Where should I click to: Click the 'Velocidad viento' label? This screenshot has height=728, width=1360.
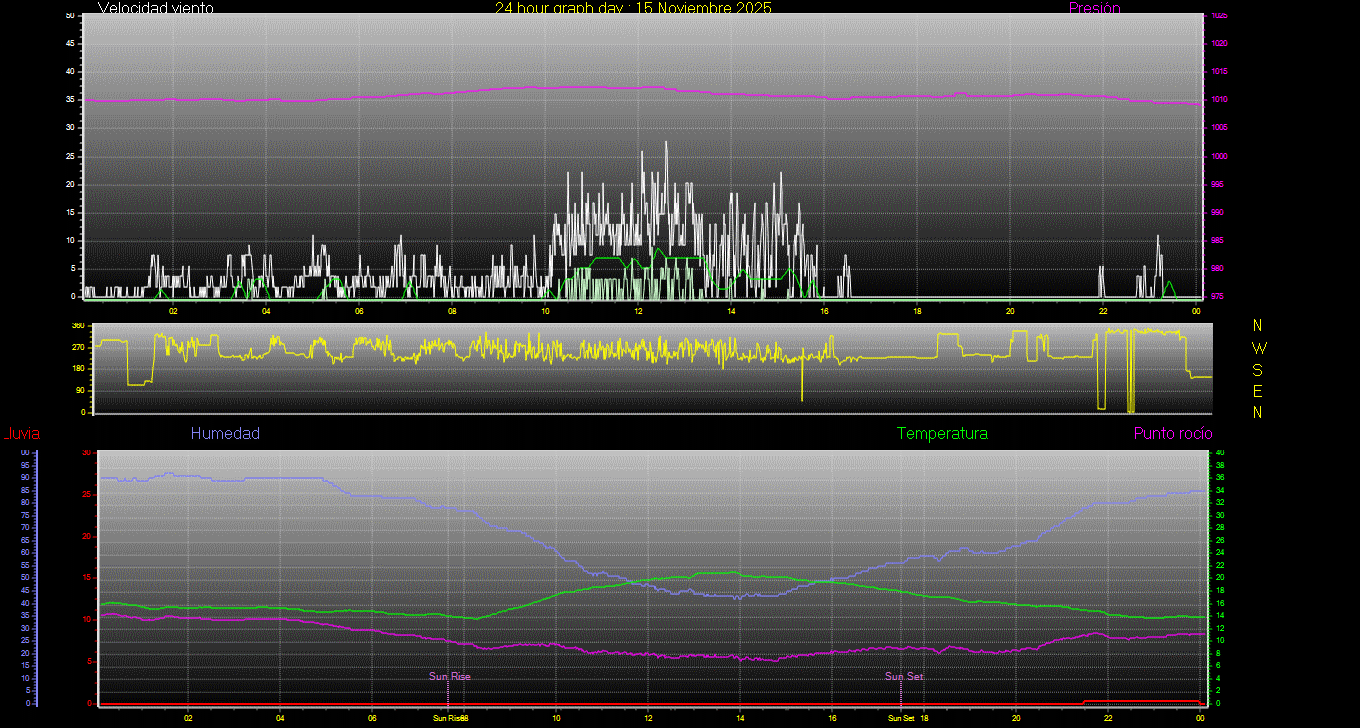click(155, 8)
